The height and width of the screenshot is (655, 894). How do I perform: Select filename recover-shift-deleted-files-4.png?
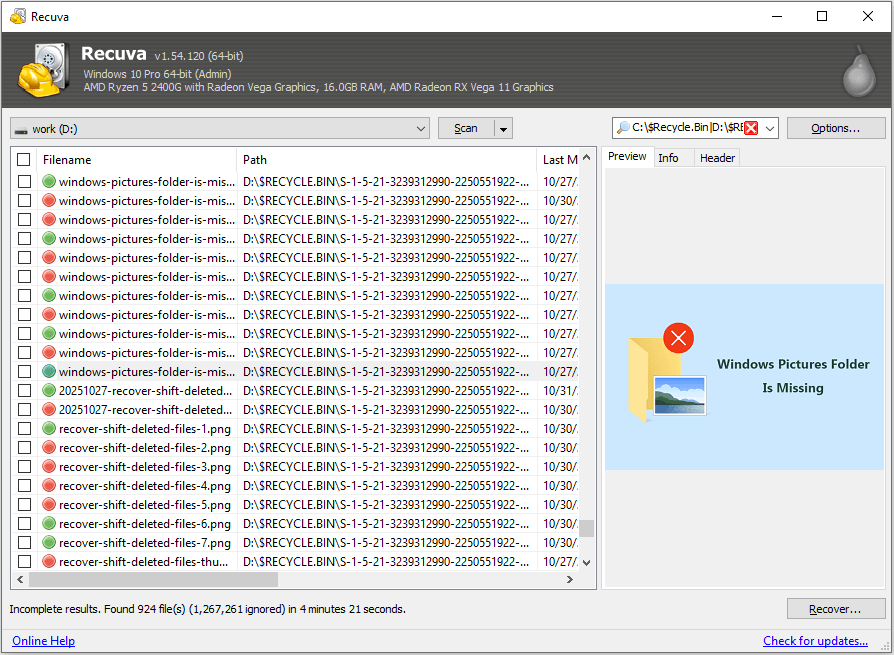pos(145,486)
